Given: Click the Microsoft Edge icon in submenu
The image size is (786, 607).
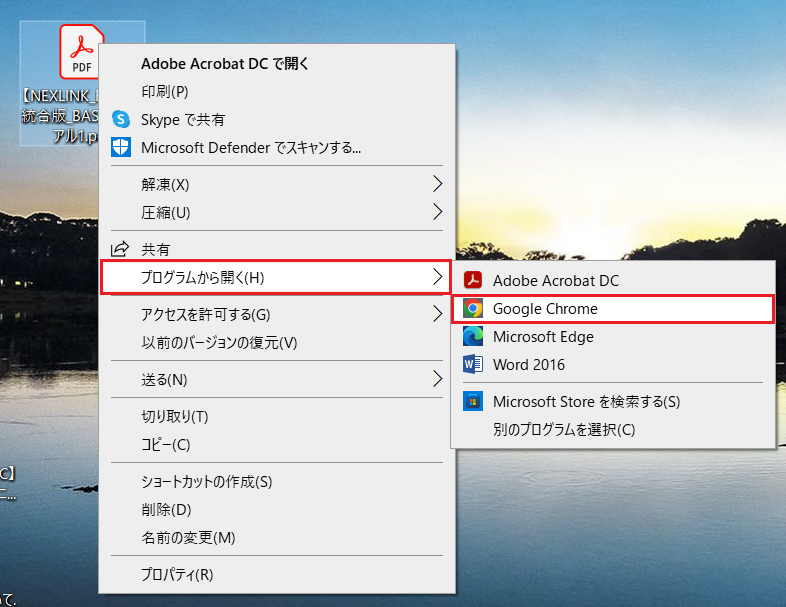Looking at the screenshot, I should coord(473,336).
